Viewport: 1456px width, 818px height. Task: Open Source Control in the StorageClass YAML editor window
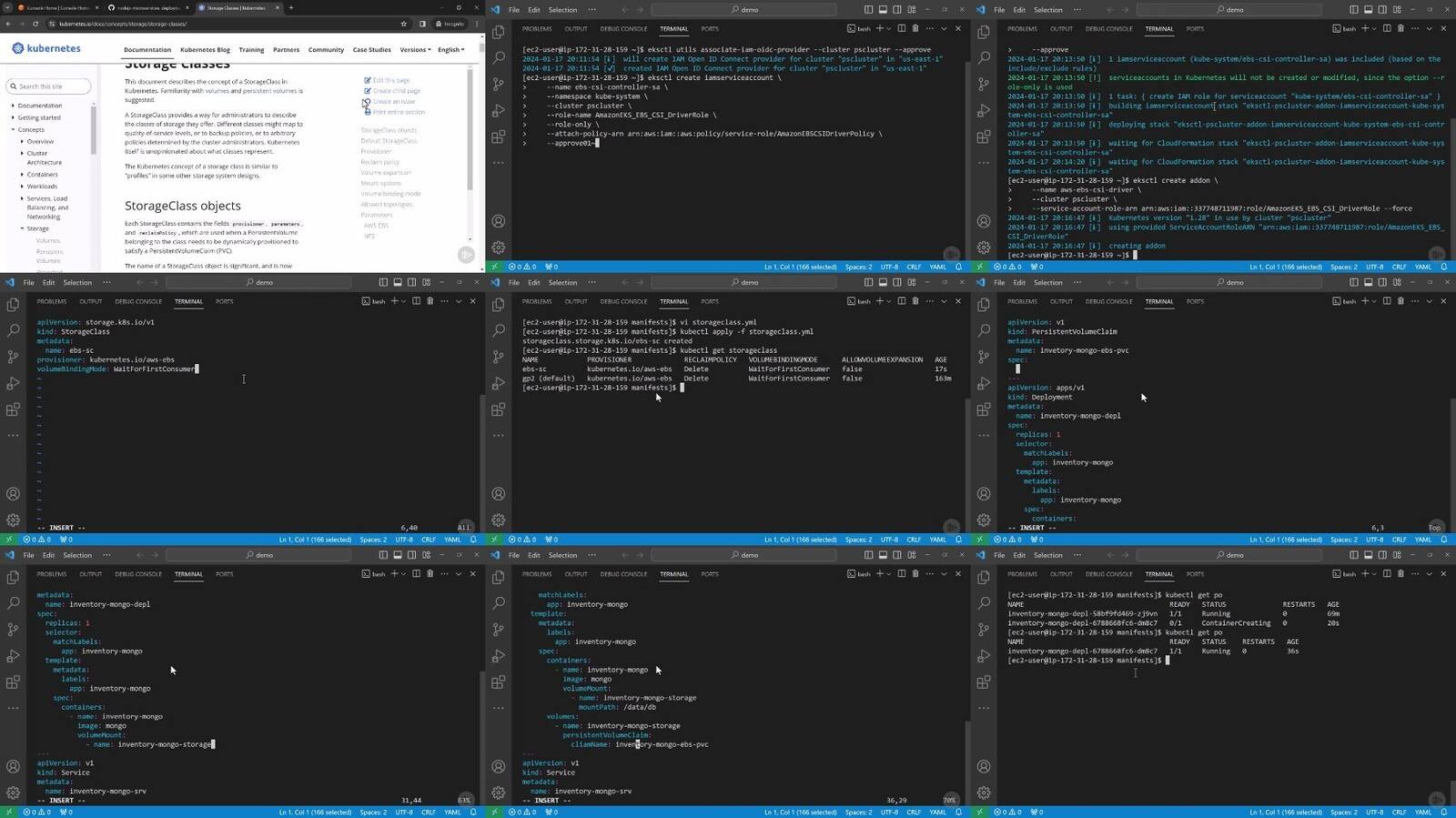click(13, 357)
